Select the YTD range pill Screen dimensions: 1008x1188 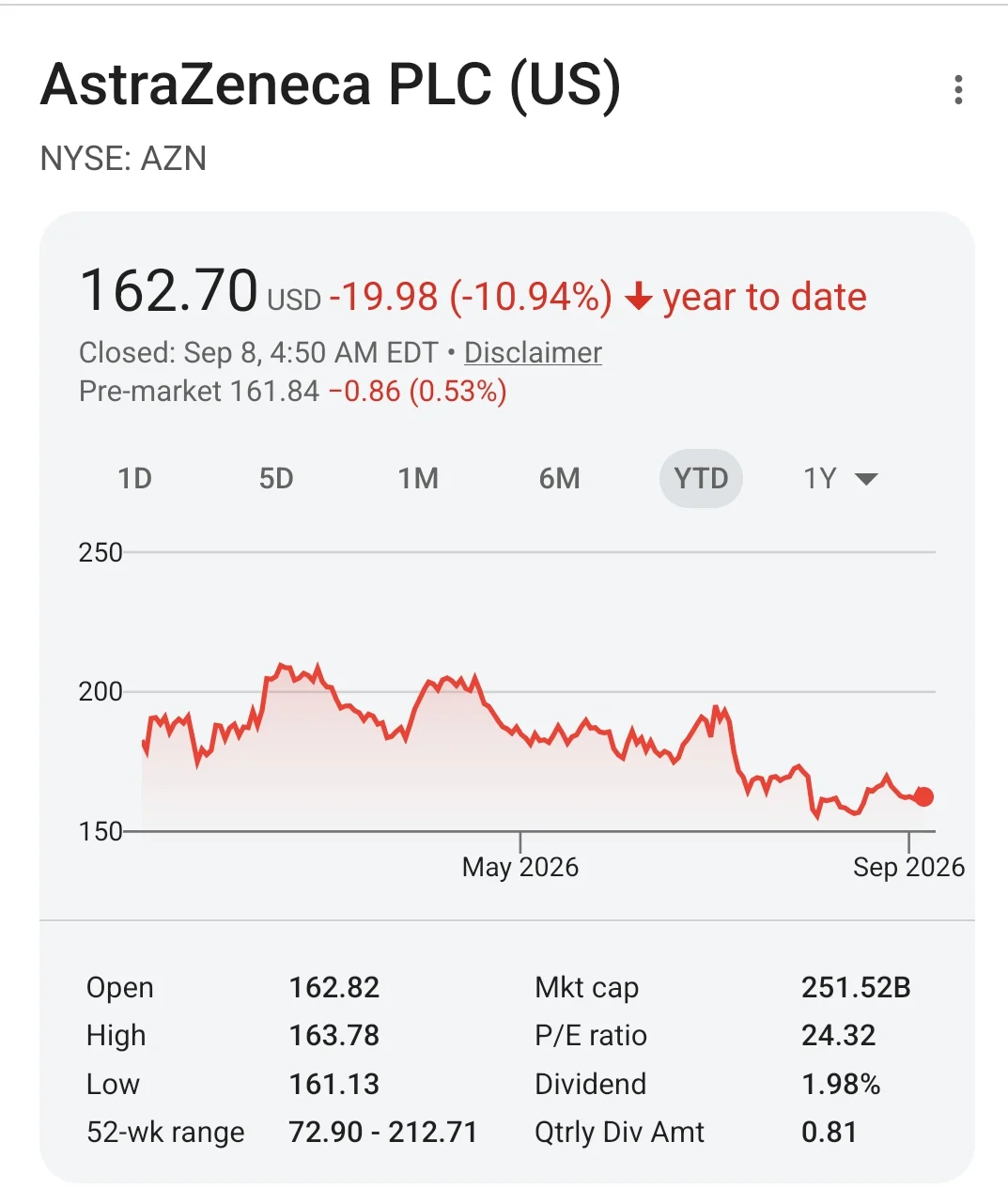[x=701, y=478]
